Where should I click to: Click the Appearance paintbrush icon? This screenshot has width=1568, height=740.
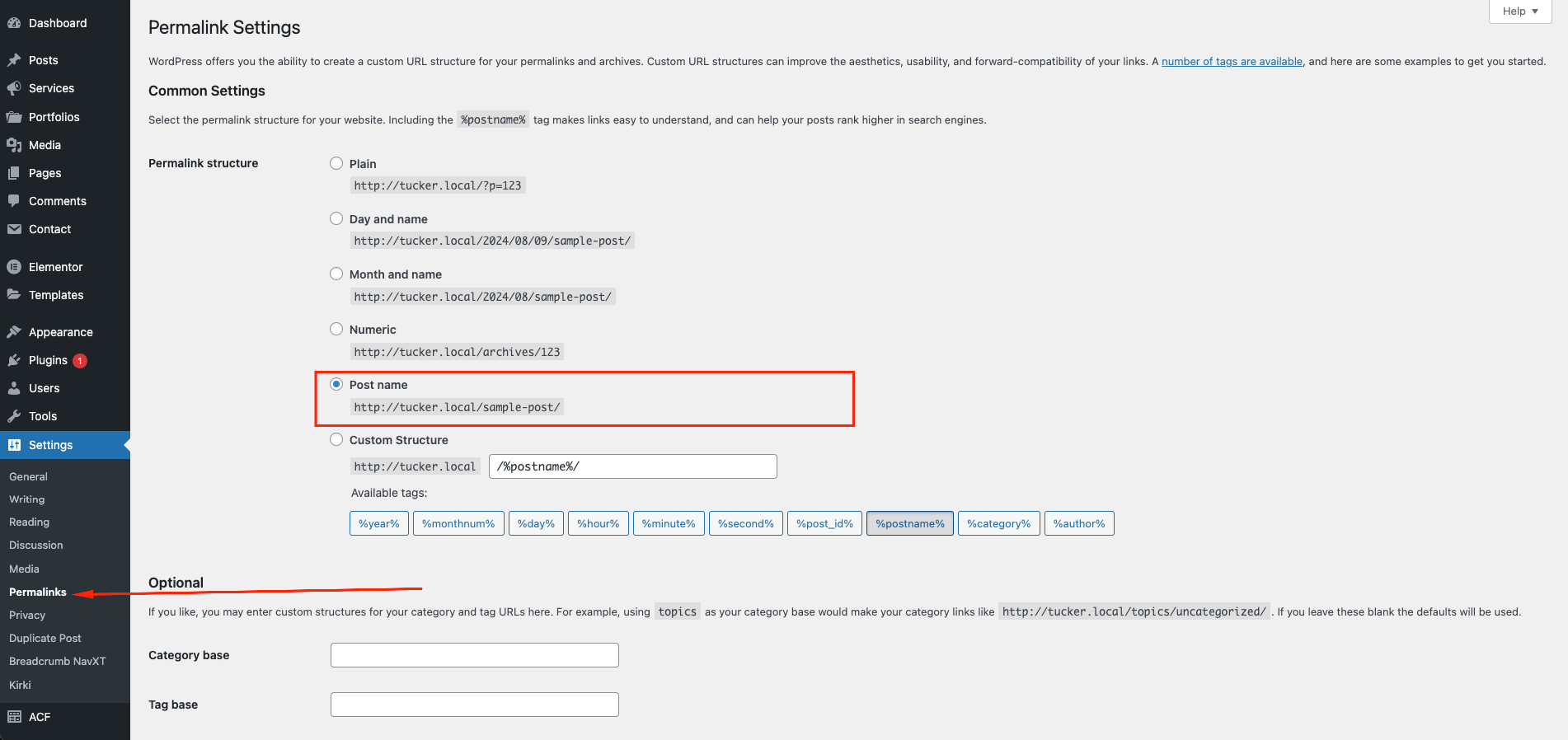14,332
